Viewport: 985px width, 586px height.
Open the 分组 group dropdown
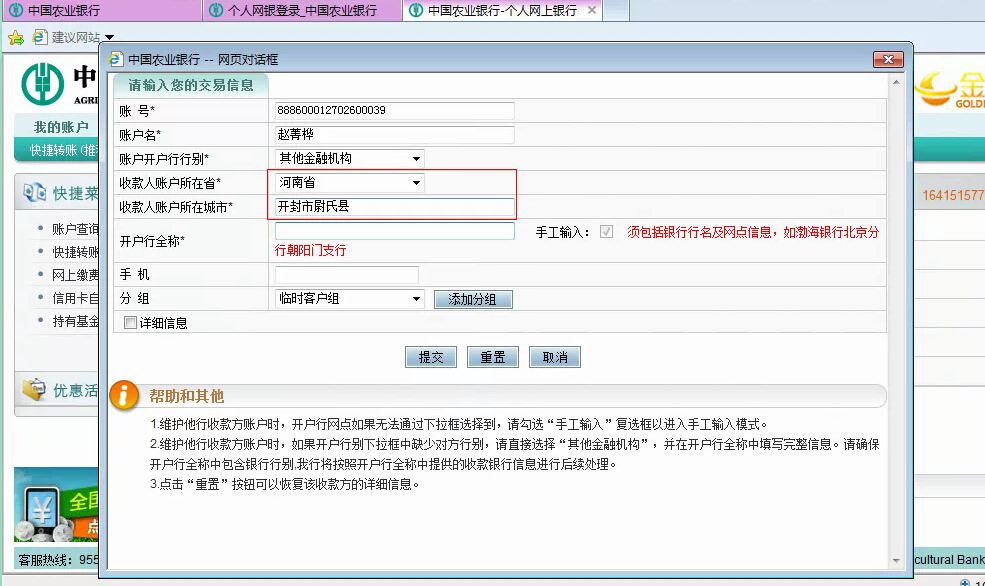point(349,298)
